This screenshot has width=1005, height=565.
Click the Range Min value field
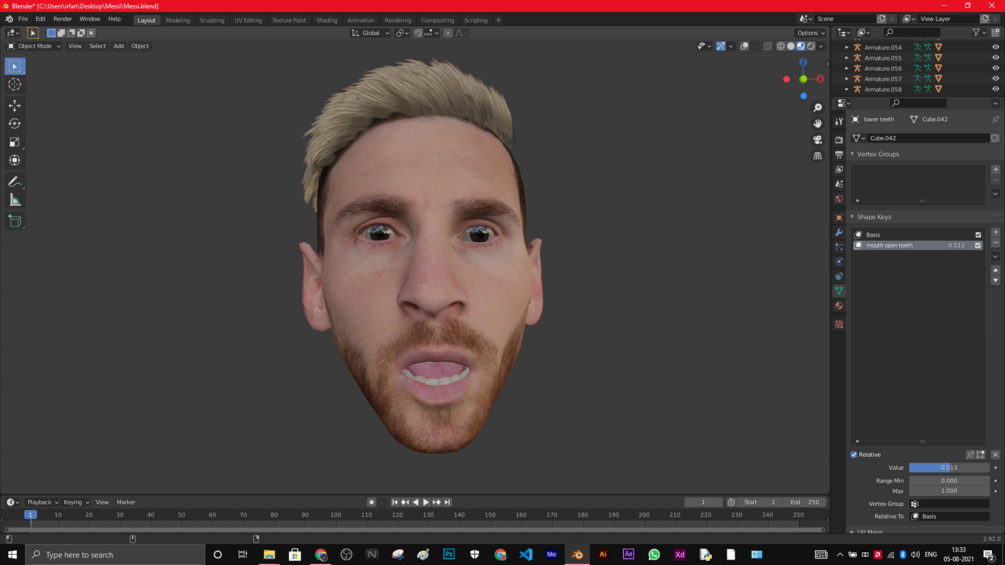pos(949,480)
